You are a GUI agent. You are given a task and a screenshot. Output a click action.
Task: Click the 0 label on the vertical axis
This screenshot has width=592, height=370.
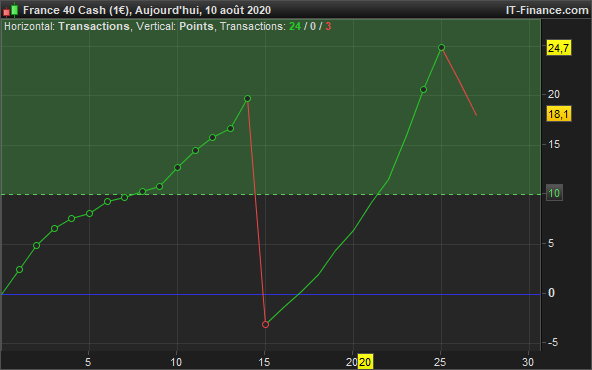[x=551, y=293]
